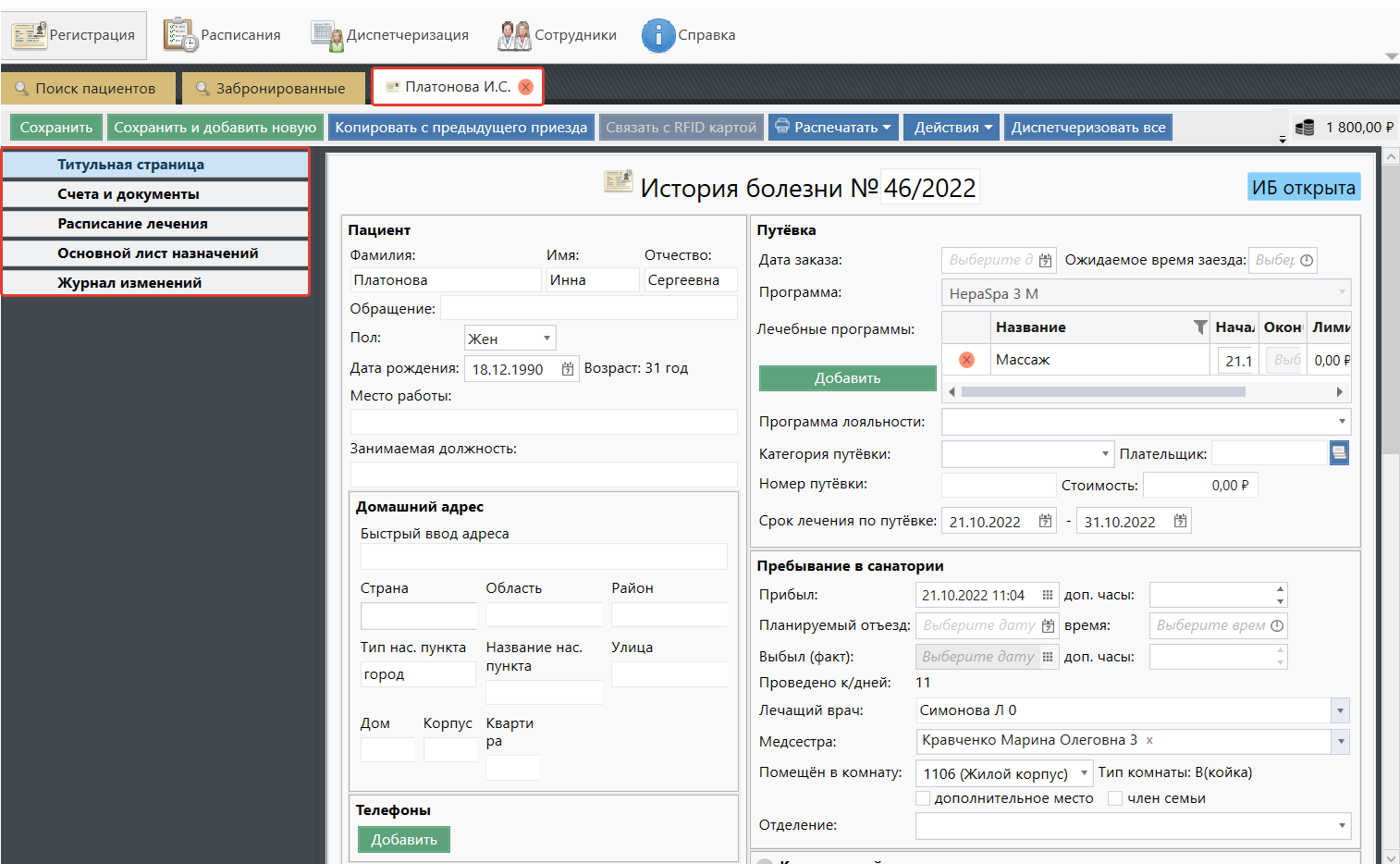Expand the Лечащий врач dropdown
Screen dimensions: 1400x864
[1340, 710]
